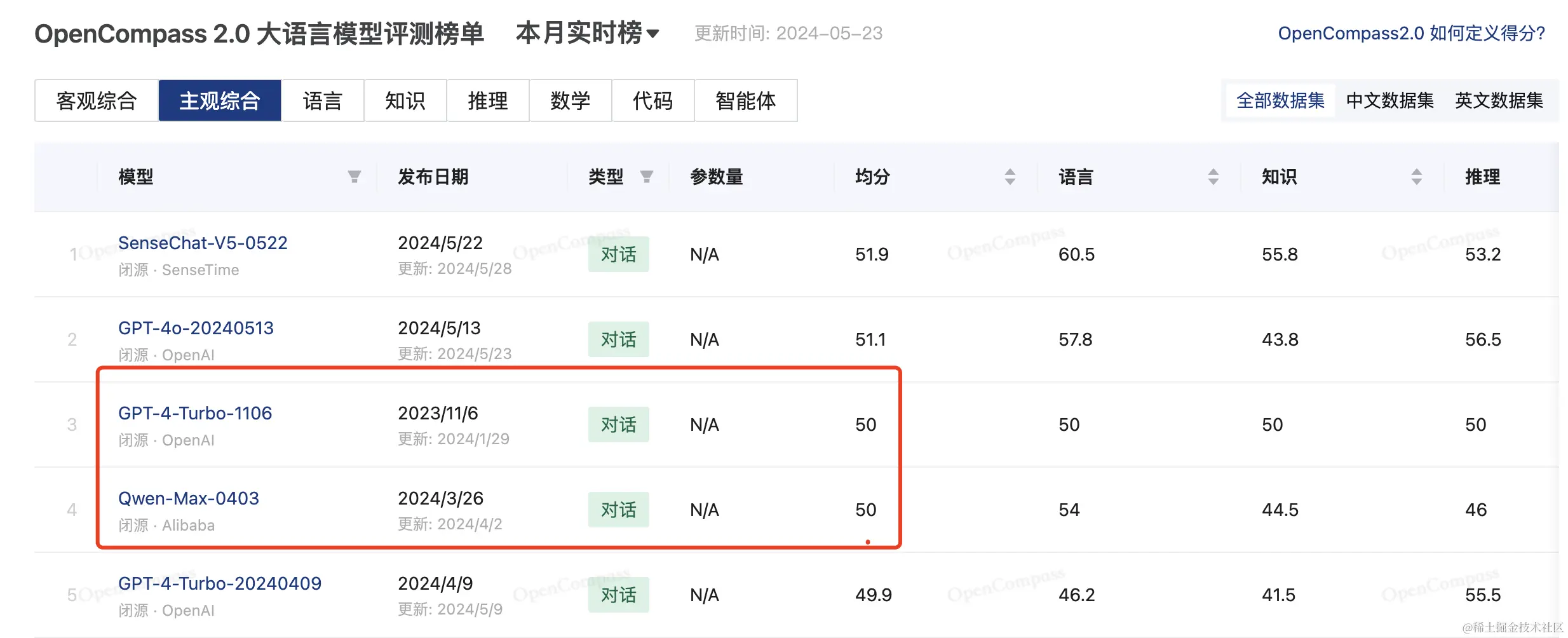
Task: Open Qwen-Max-0403 model link
Action: 189,498
